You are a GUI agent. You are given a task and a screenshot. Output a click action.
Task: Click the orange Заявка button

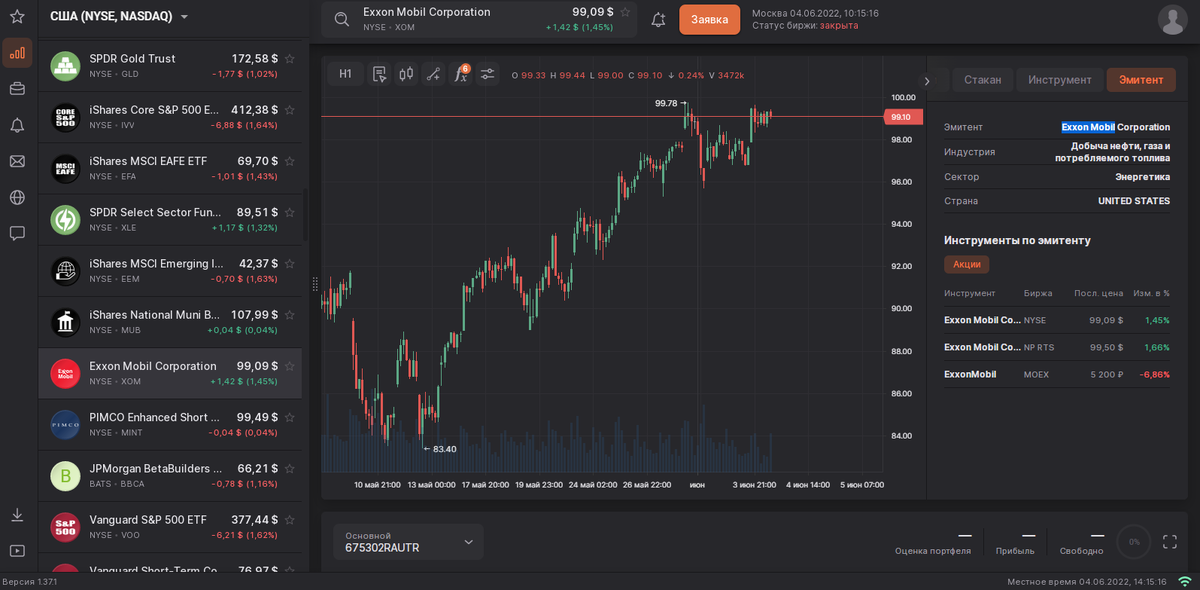point(709,19)
